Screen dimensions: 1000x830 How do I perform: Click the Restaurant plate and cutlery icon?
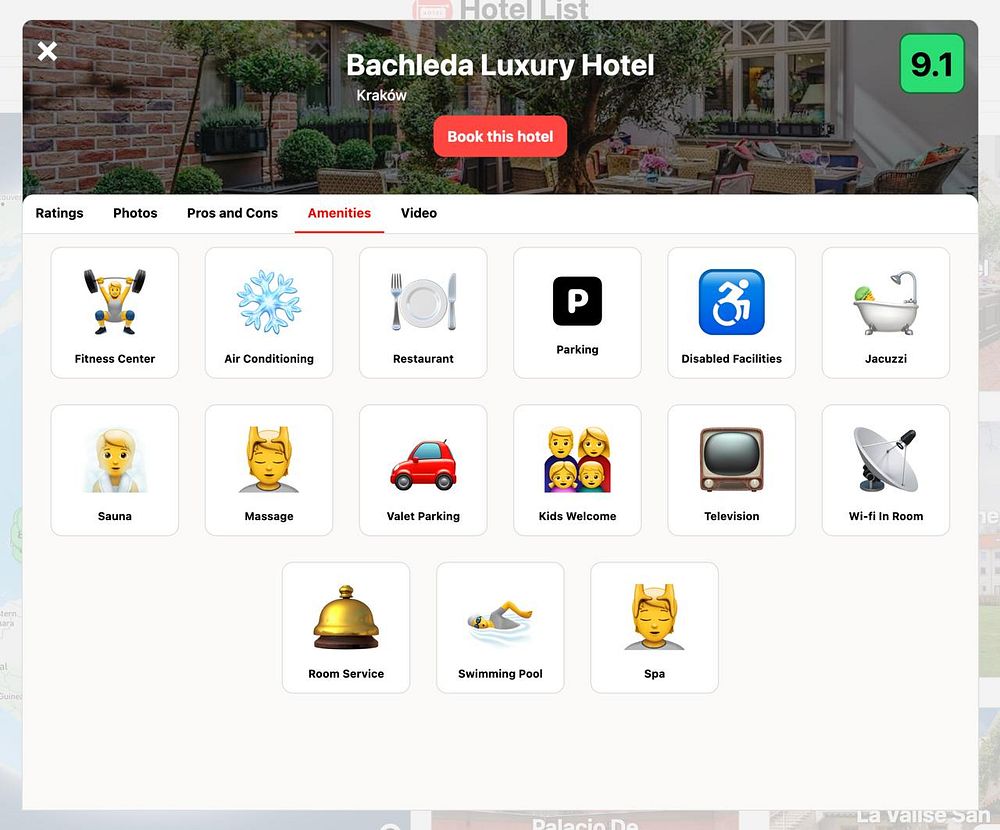[423, 301]
